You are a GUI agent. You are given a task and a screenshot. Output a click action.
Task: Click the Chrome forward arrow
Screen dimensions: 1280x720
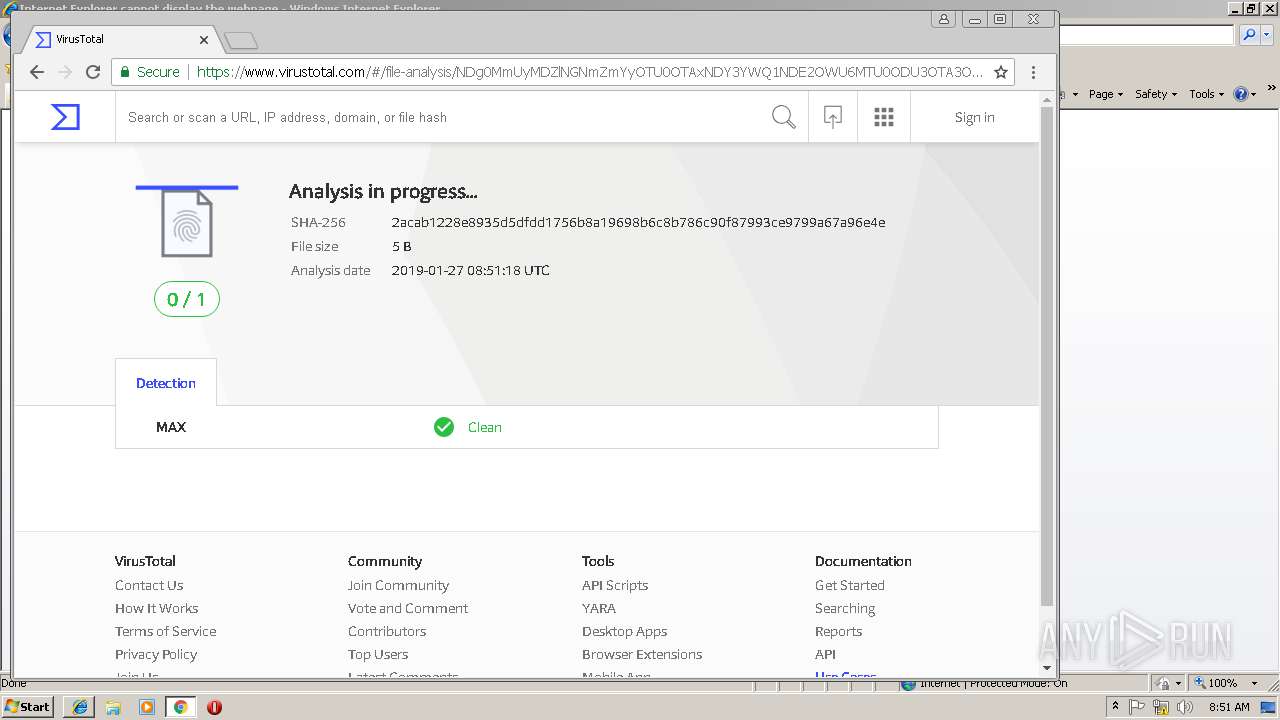(65, 72)
